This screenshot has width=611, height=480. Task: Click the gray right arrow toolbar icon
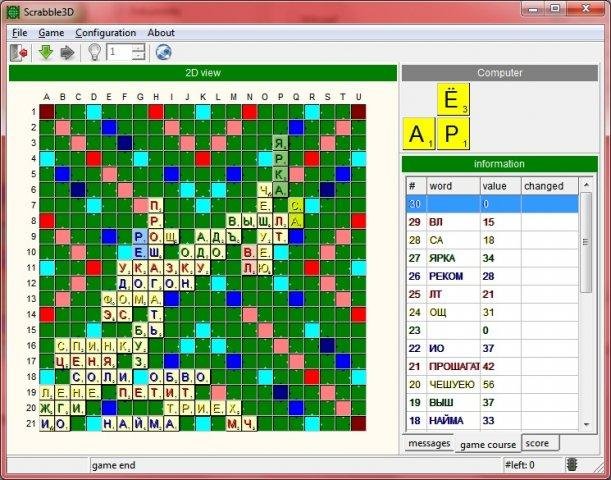click(x=67, y=52)
